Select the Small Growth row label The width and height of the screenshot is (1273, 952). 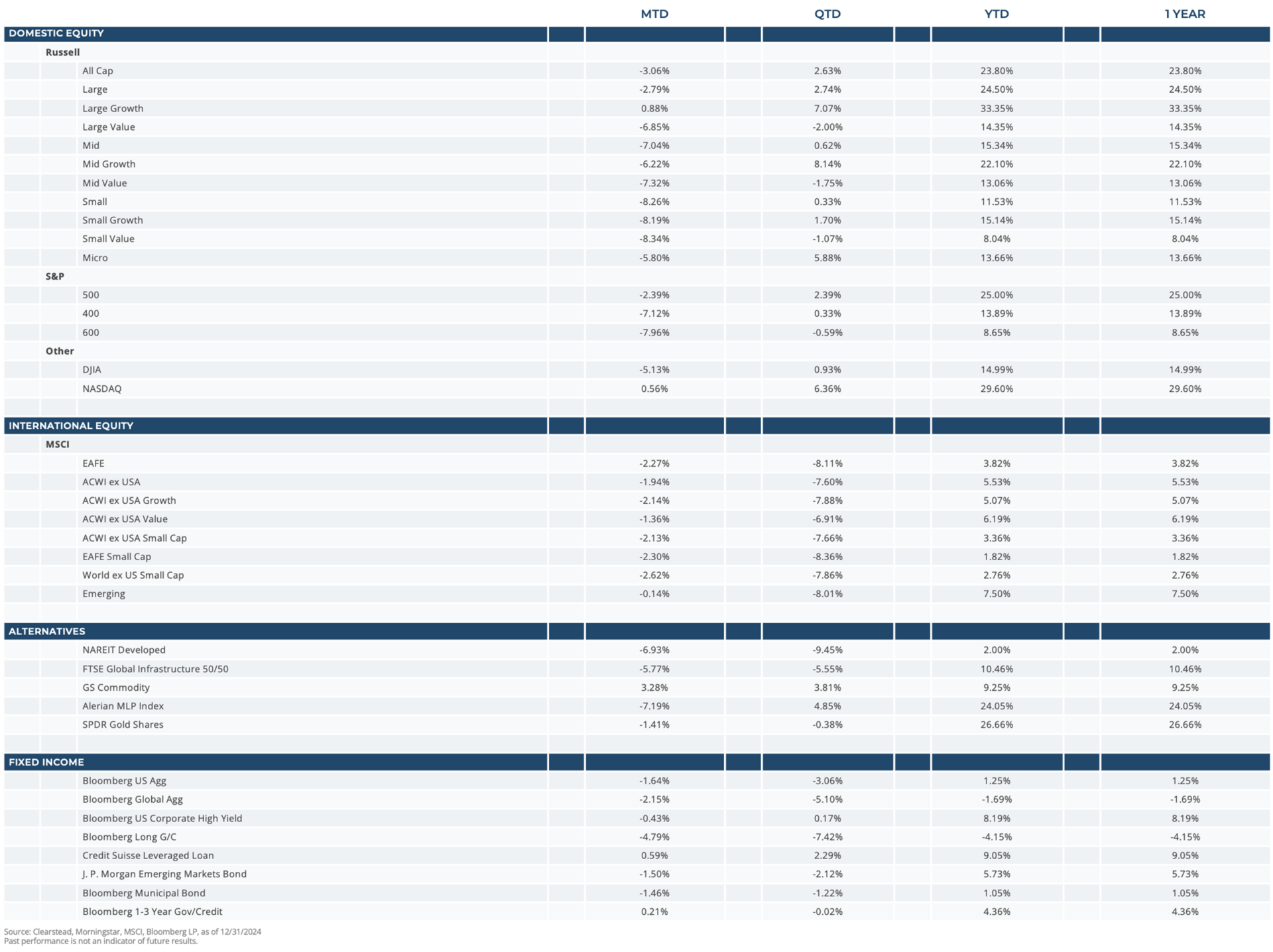coord(113,220)
